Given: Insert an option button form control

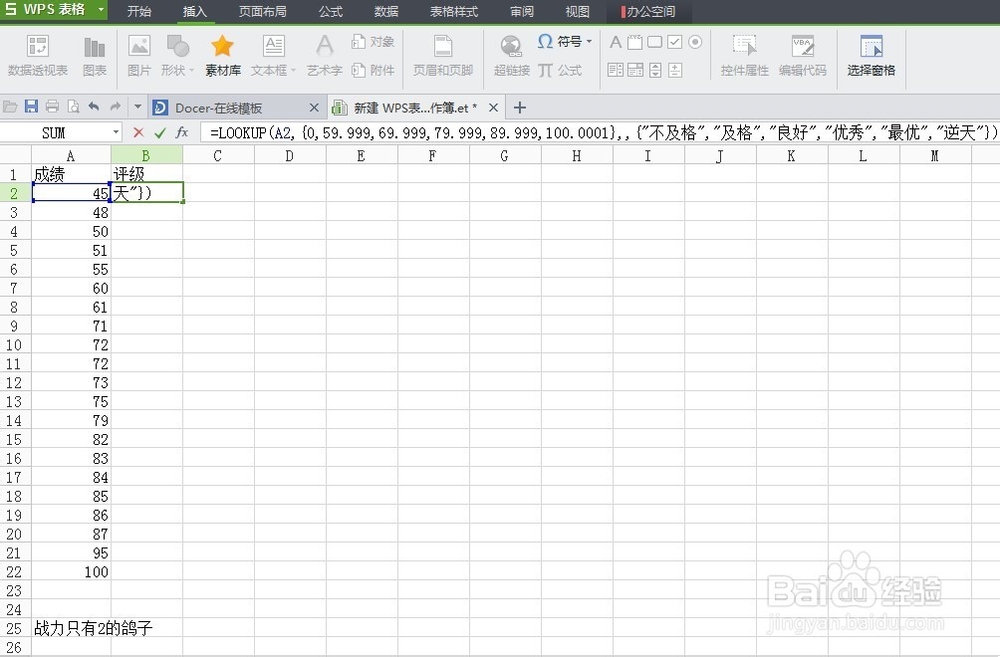Looking at the screenshot, I should [x=695, y=42].
